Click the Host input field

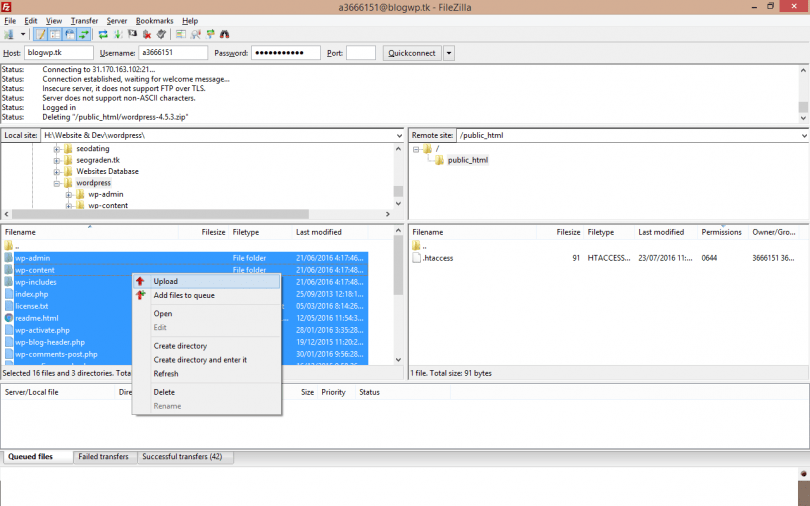click(x=58, y=53)
